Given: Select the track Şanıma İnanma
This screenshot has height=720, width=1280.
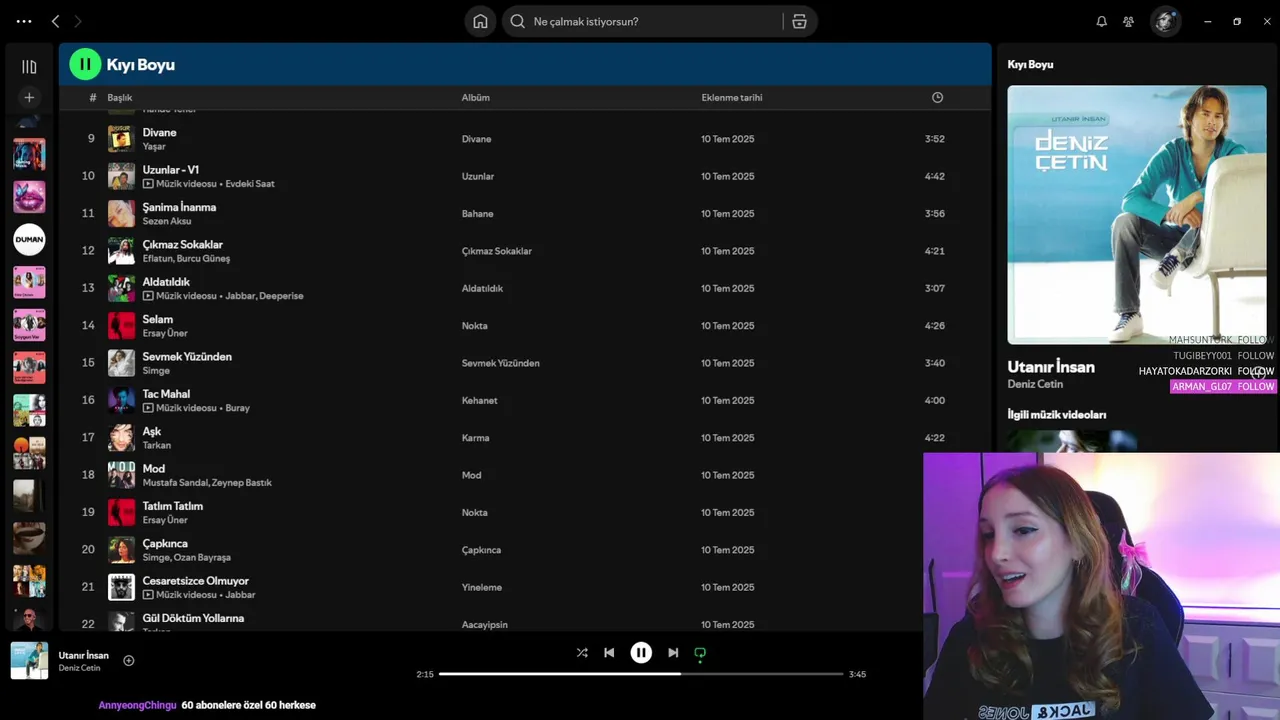Looking at the screenshot, I should click(179, 207).
